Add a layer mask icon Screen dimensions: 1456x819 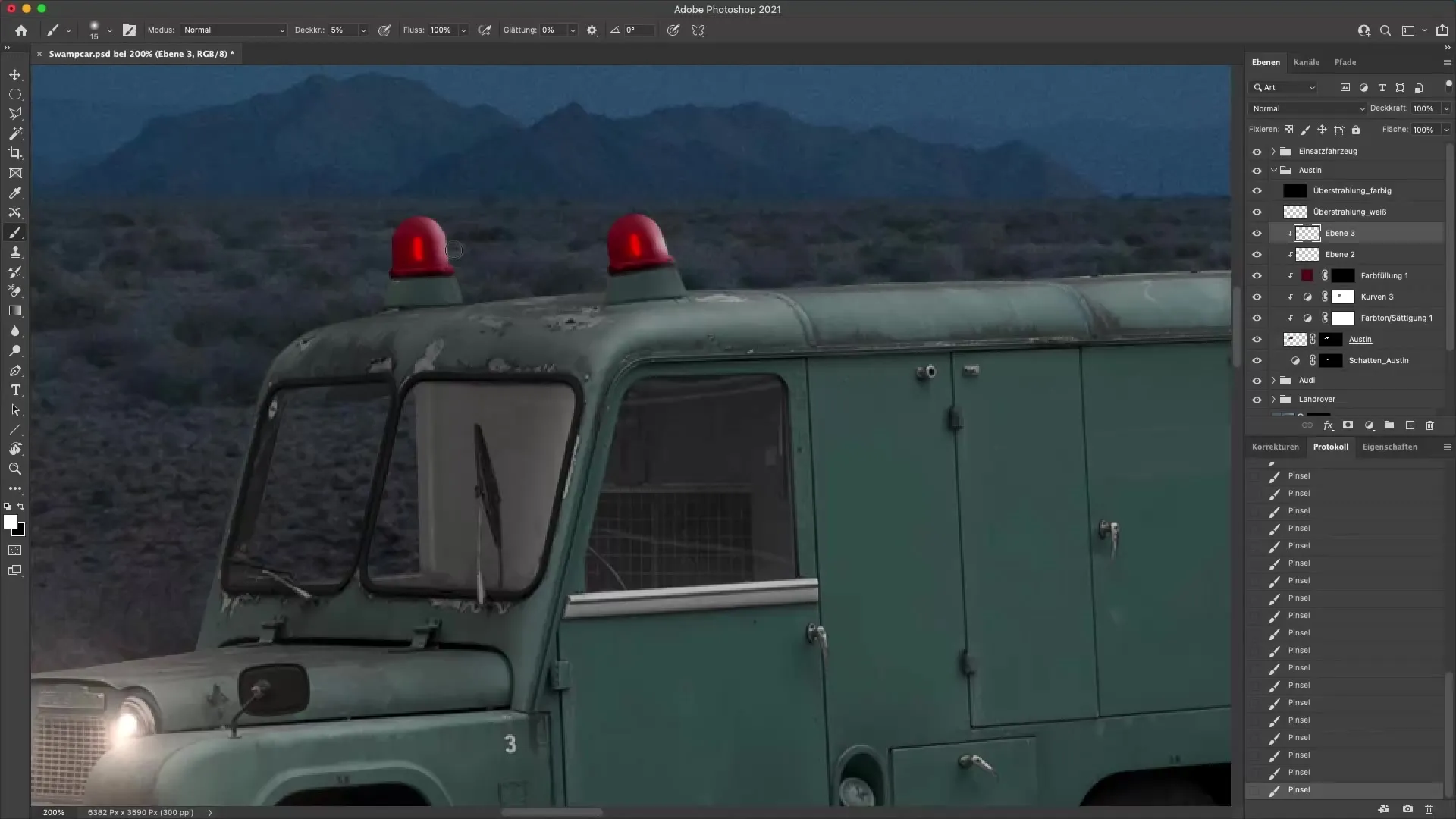click(1348, 425)
